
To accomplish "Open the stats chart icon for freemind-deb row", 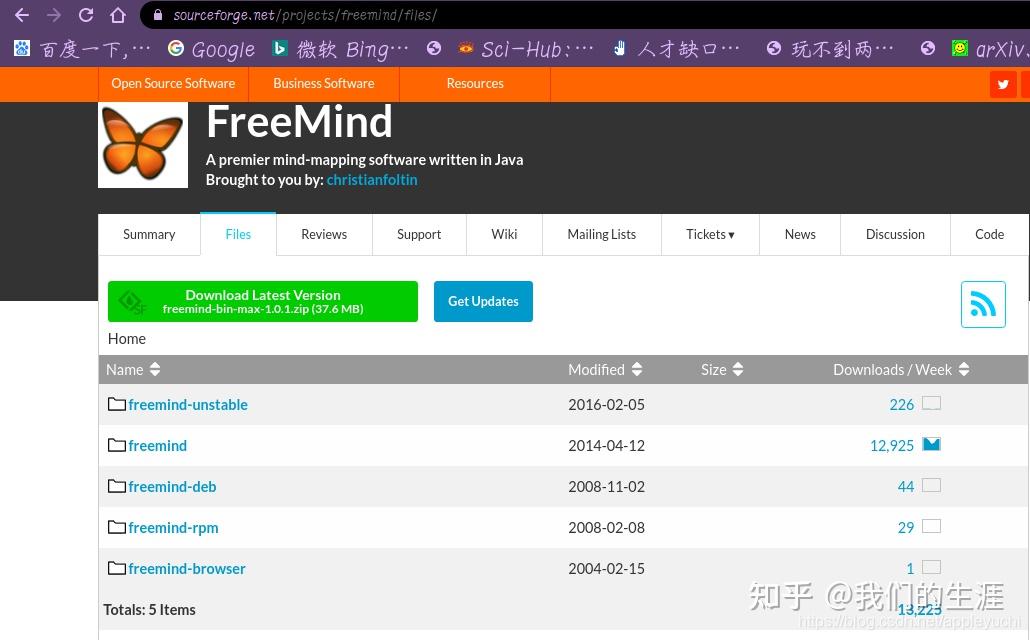I will (x=931, y=485).
